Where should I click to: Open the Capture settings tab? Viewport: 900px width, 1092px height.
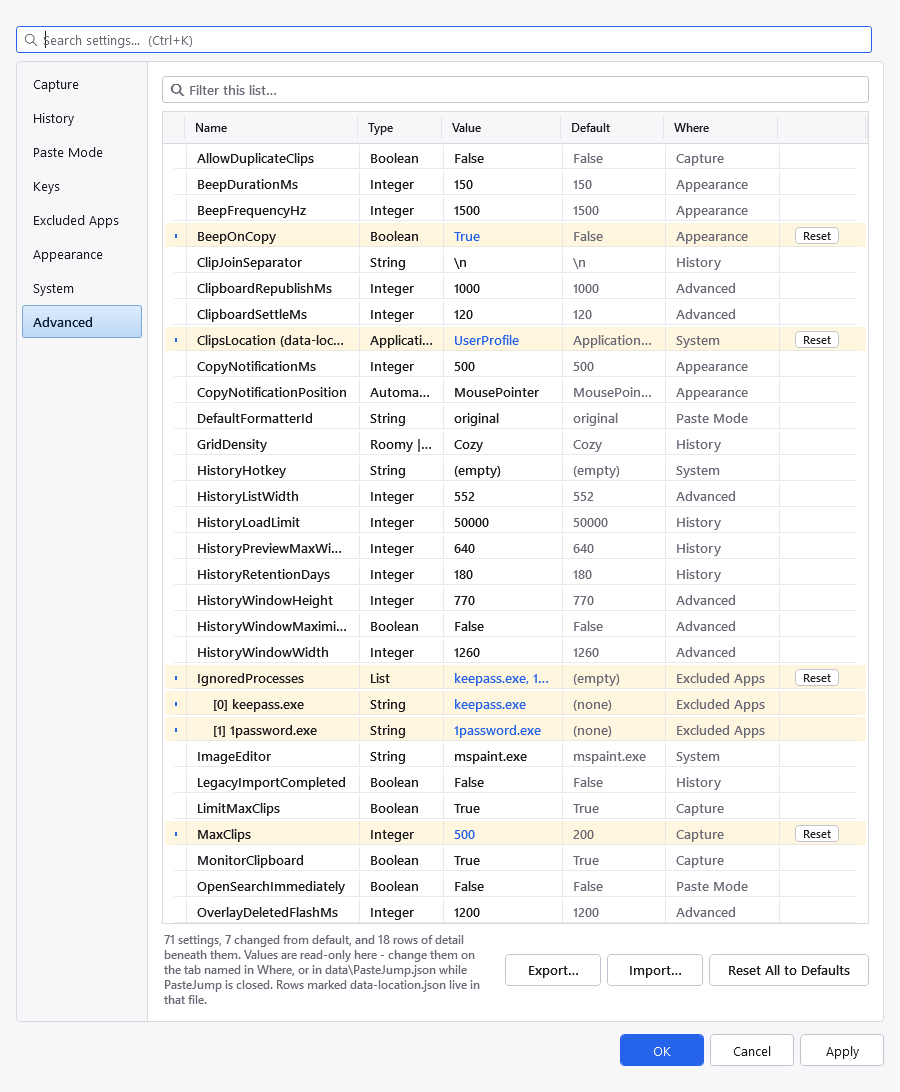(82, 84)
